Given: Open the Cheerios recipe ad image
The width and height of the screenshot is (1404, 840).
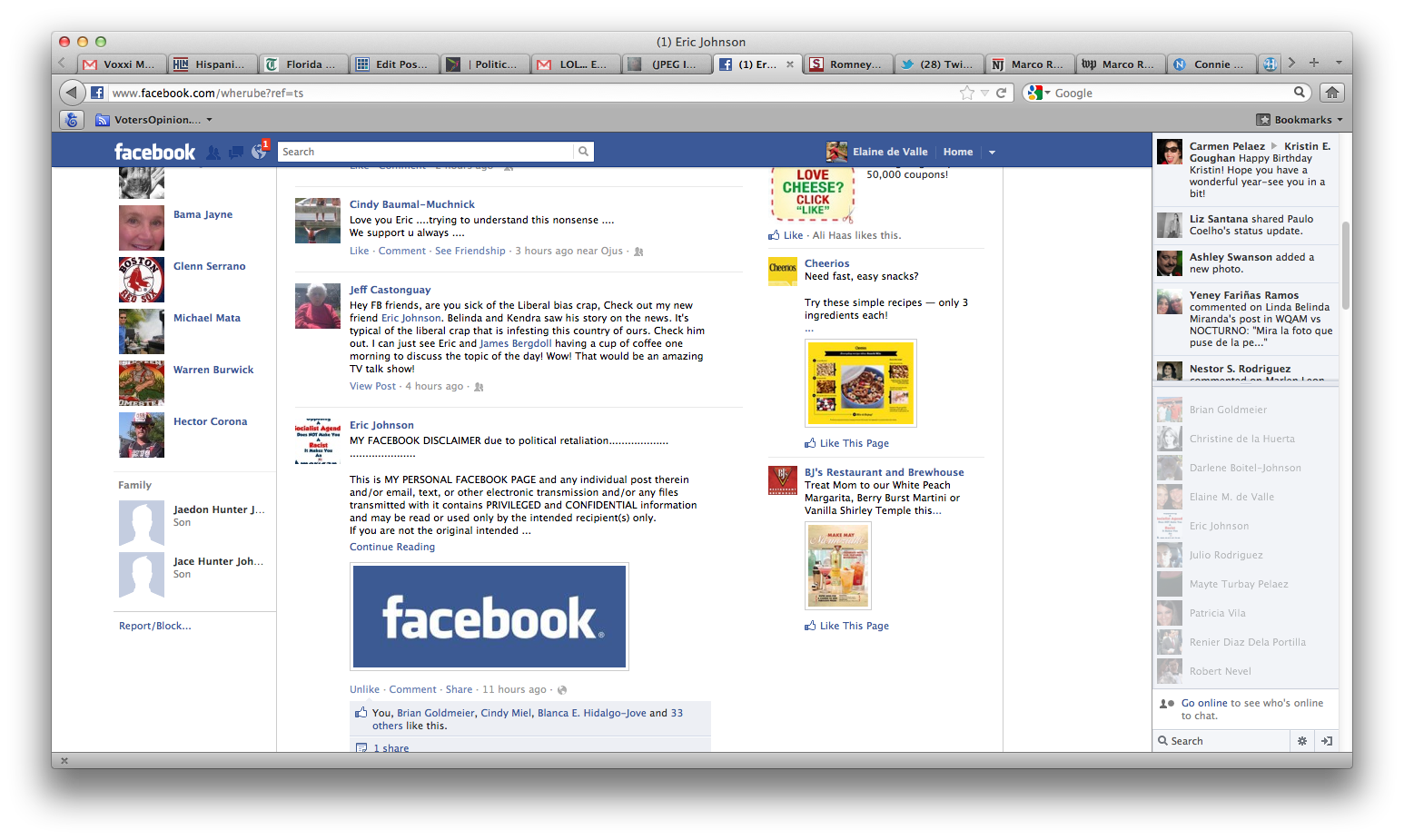Looking at the screenshot, I should point(861,383).
